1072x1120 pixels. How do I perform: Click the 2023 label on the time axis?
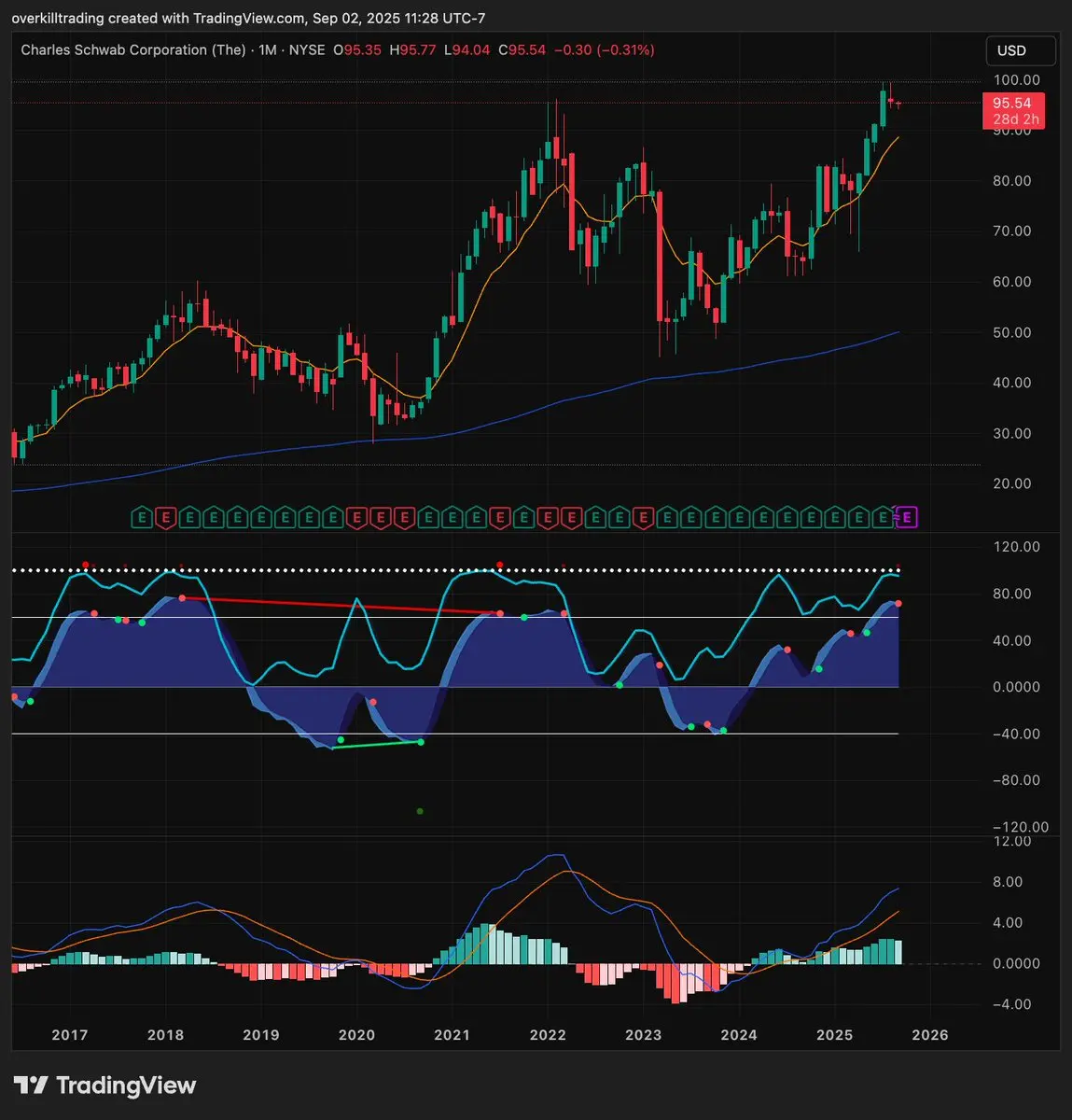coord(644,1035)
